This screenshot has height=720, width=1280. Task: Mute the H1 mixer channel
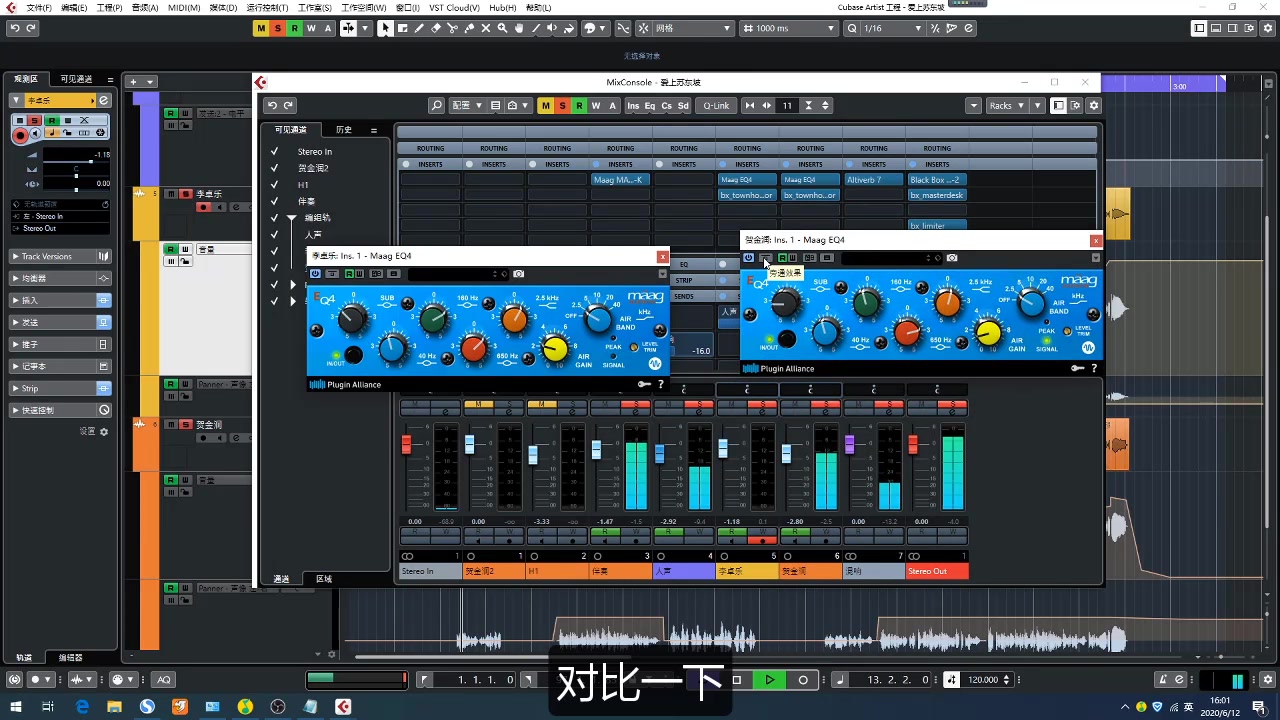pyautogui.click(x=541, y=403)
